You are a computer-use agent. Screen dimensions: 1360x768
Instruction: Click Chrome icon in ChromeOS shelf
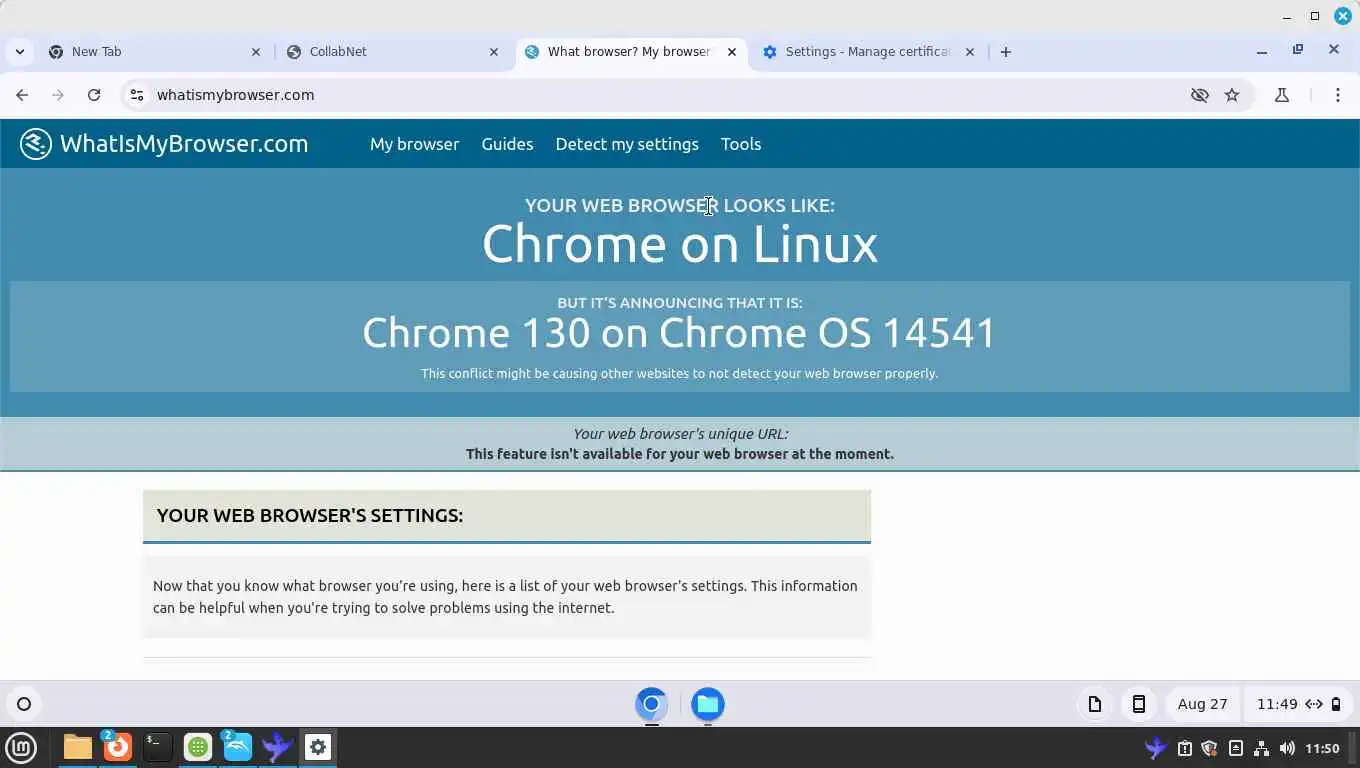pos(651,704)
